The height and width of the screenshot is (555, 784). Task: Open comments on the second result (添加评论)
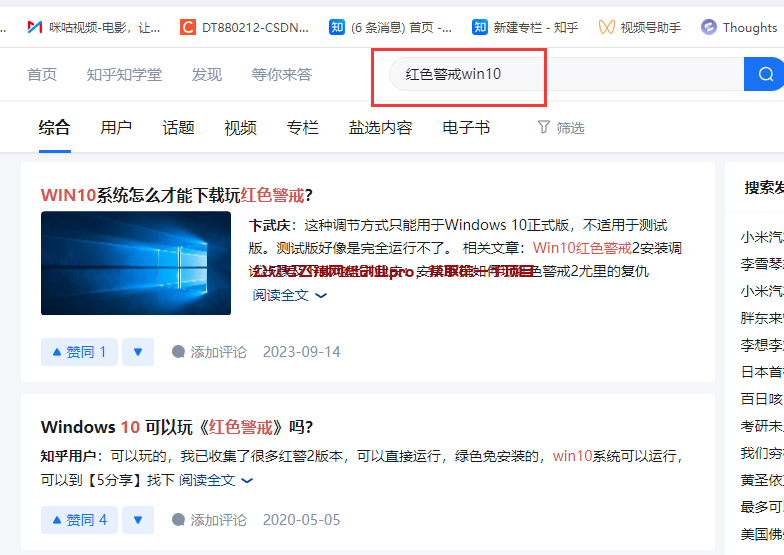[x=209, y=520]
